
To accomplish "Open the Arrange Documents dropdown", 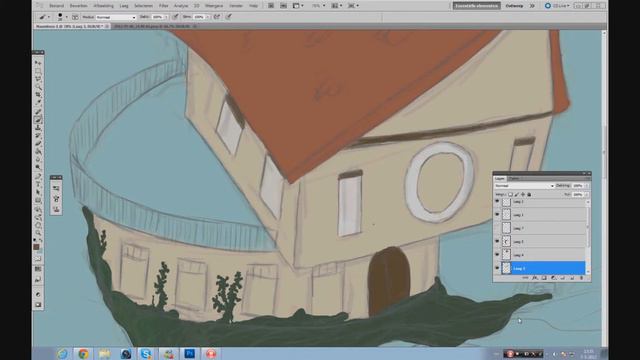I will click(x=337, y=6).
